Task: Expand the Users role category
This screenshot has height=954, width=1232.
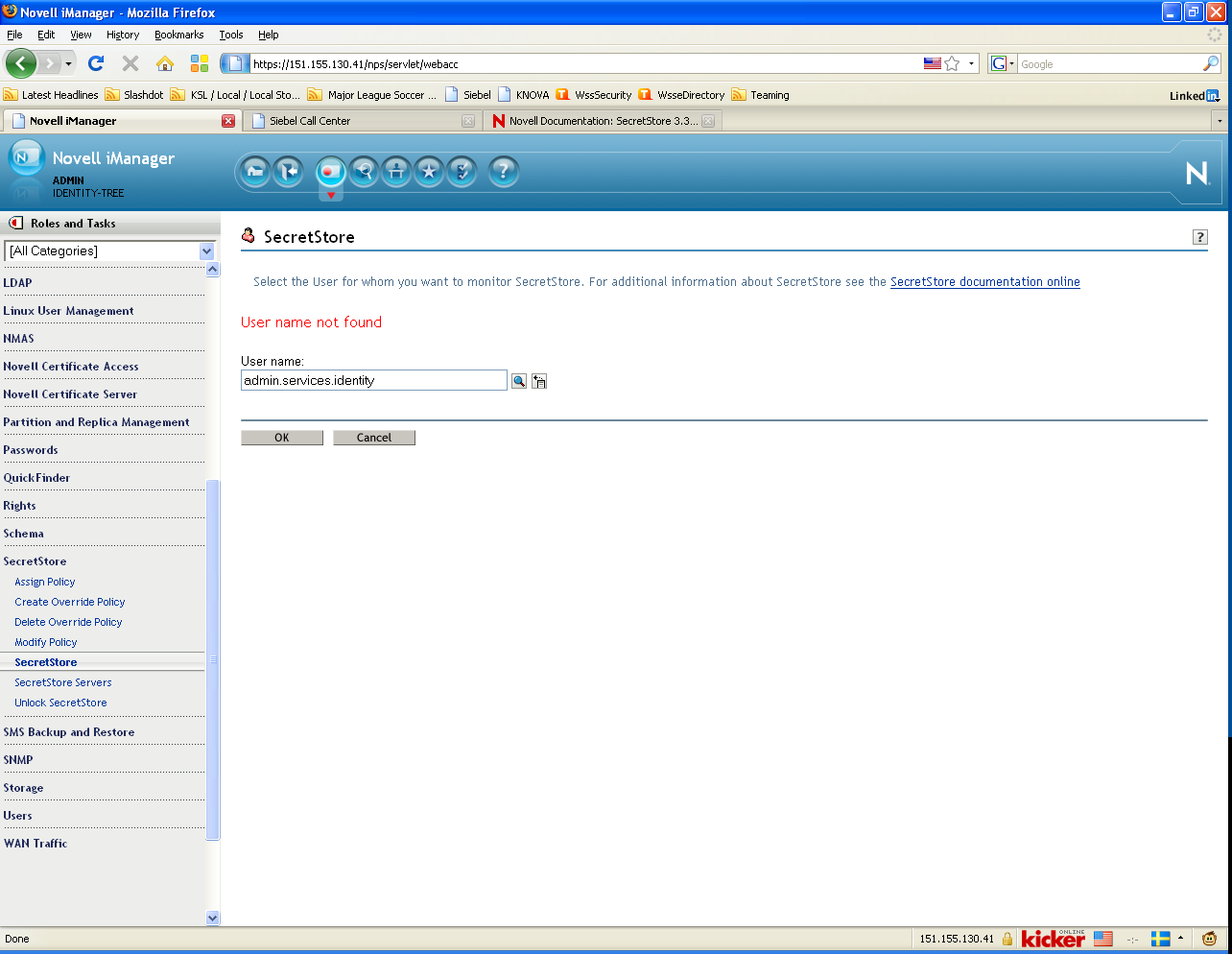Action: 17,816
